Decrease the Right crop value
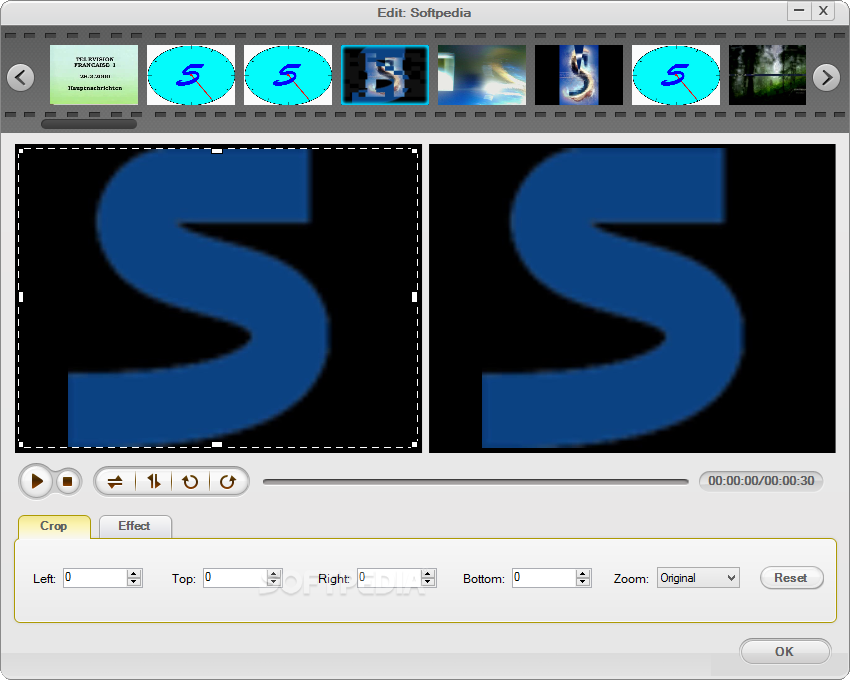The image size is (850, 680). tap(428, 582)
